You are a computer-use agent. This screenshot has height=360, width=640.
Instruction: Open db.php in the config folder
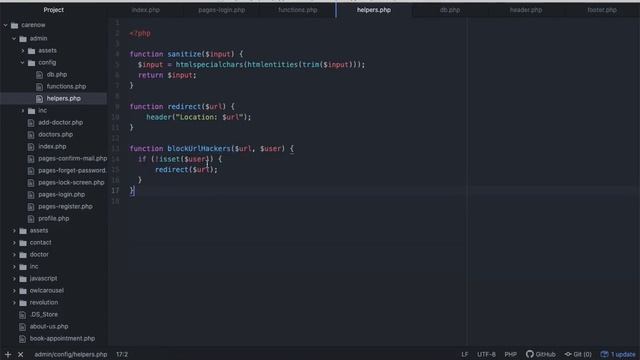pyautogui.click(x=57, y=75)
